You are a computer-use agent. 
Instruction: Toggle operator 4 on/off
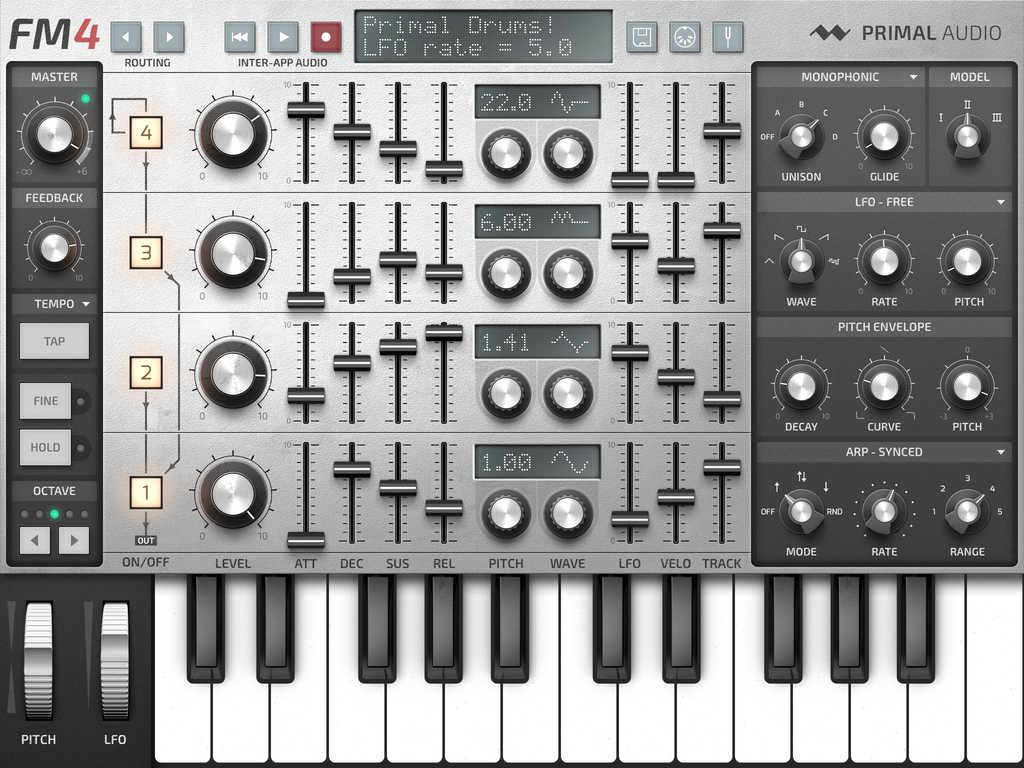pyautogui.click(x=146, y=133)
